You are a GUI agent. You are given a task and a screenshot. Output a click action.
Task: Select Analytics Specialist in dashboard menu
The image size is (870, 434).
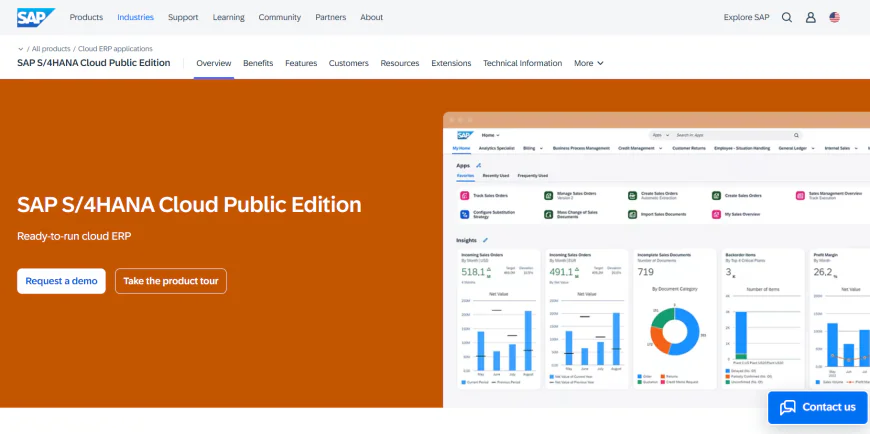[497, 148]
